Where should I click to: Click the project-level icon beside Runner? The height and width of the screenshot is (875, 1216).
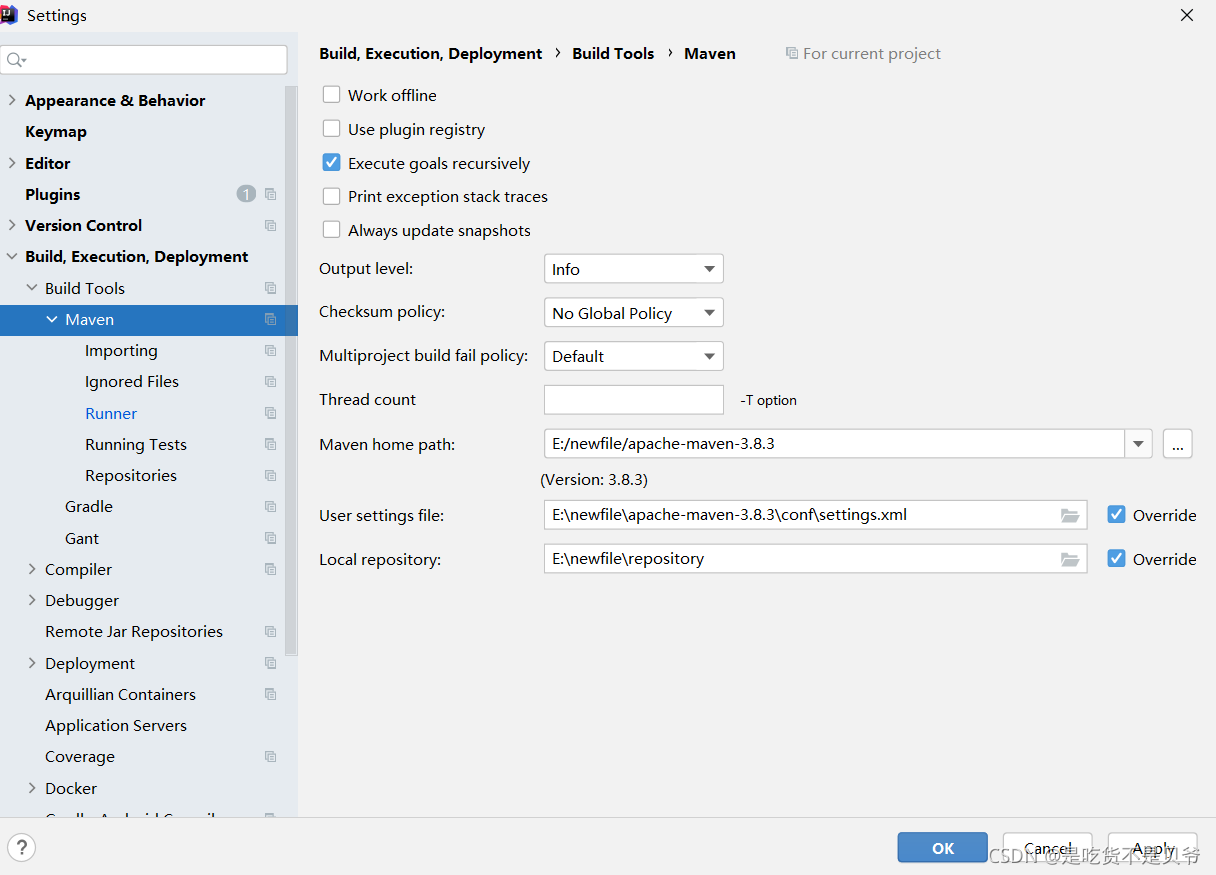(270, 413)
